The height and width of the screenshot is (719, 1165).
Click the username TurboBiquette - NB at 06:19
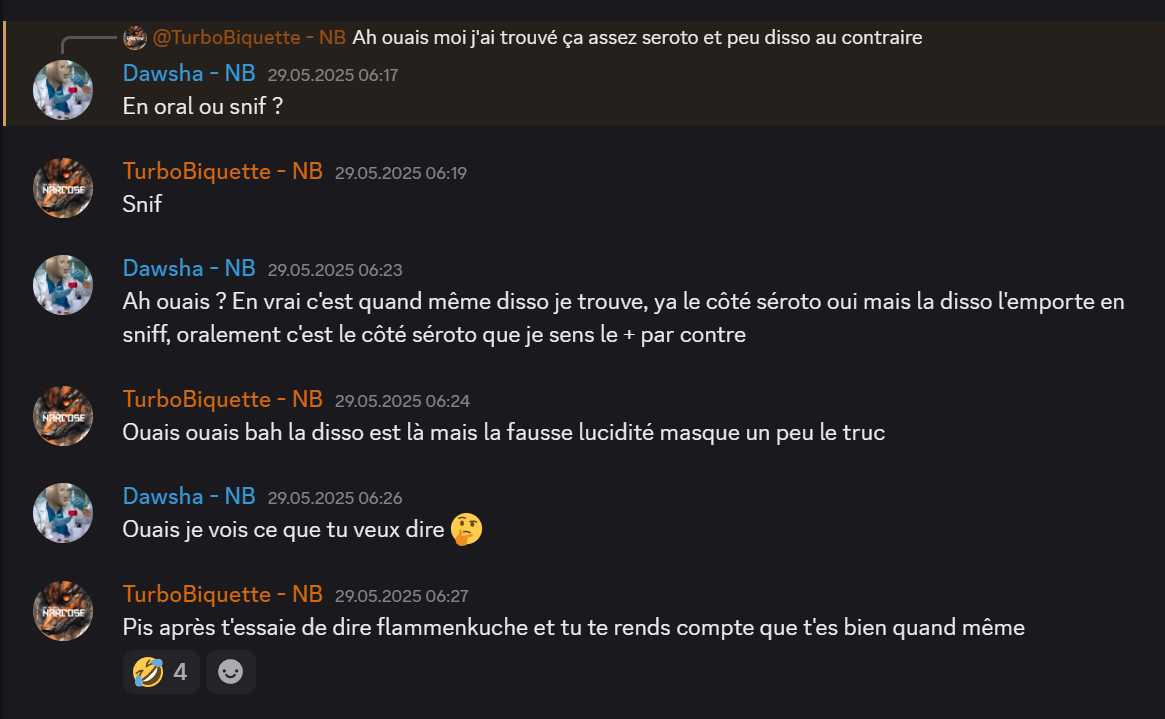[222, 172]
